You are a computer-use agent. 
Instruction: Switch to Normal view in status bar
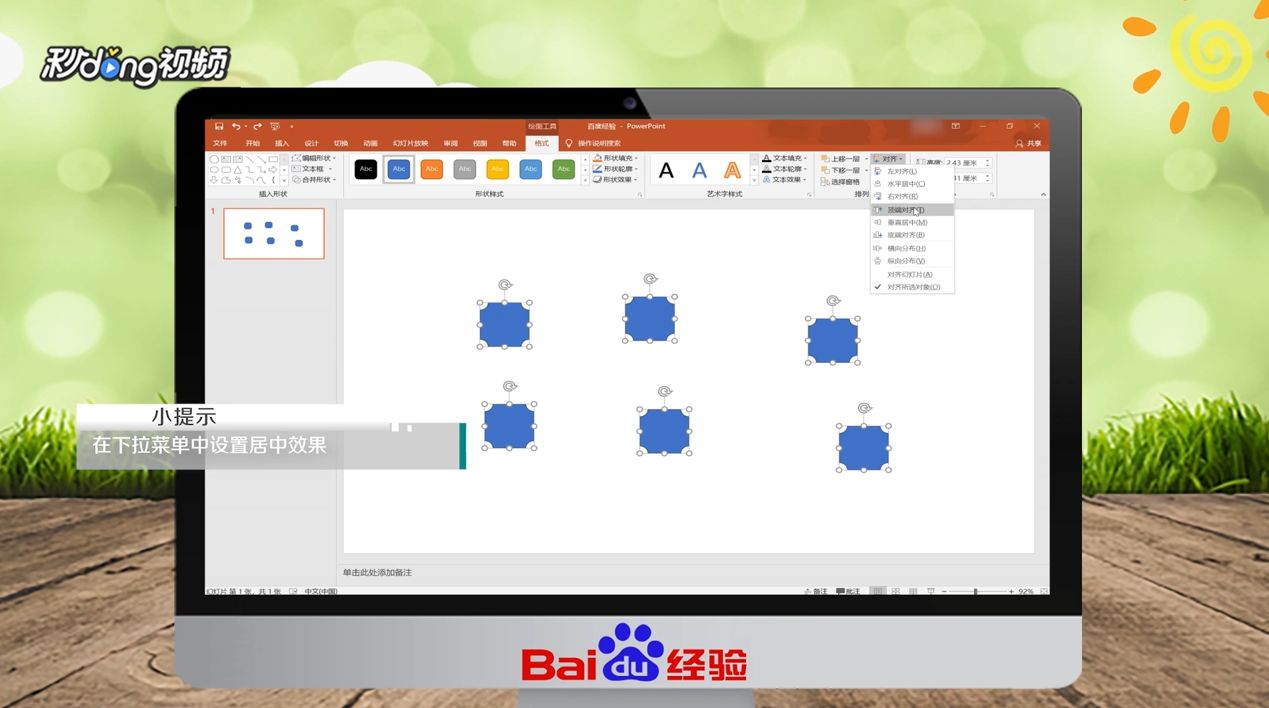[878, 591]
